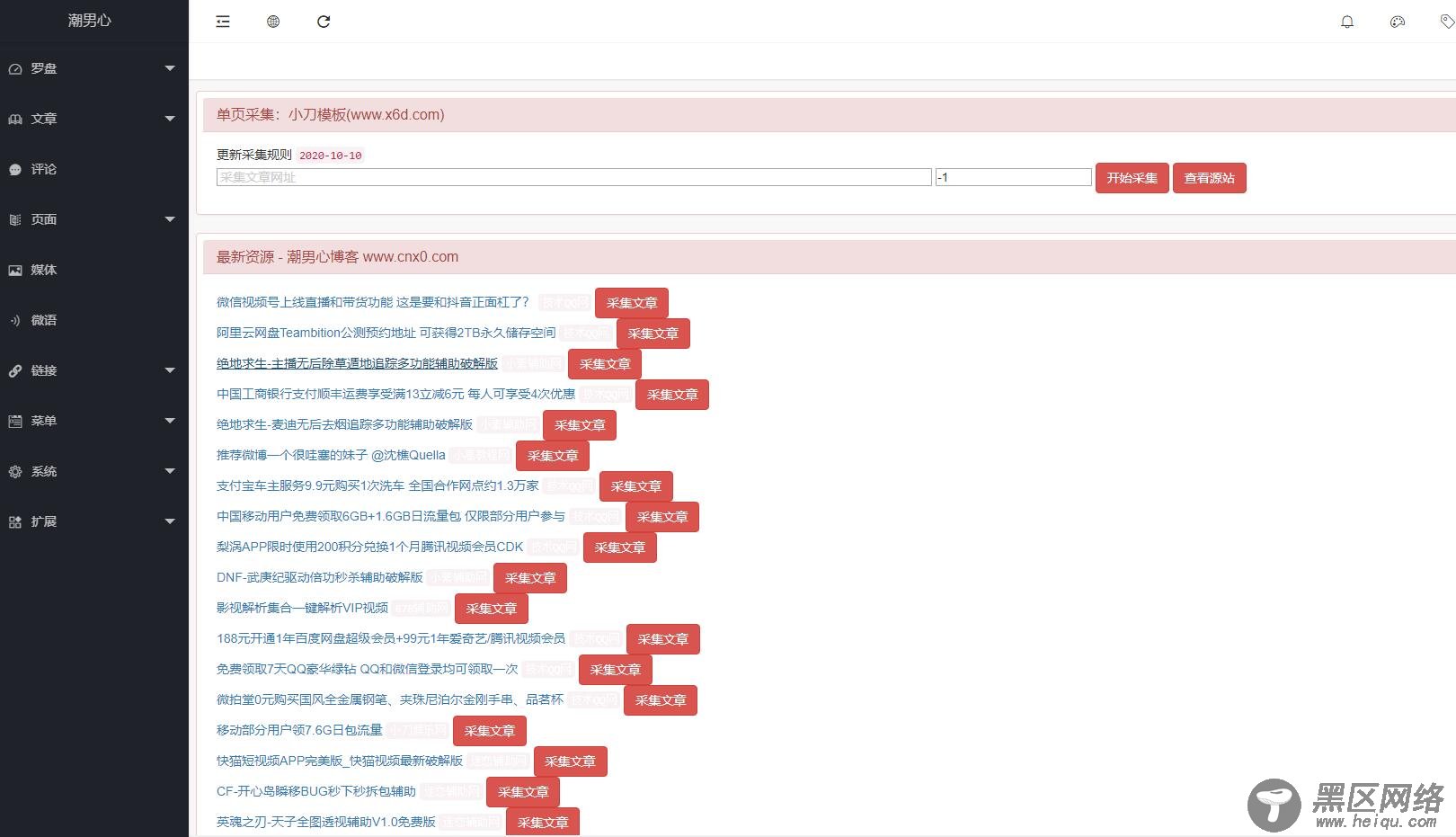
Task: Open link 推荐微博一个很哇塞的妹子
Action: point(331,455)
